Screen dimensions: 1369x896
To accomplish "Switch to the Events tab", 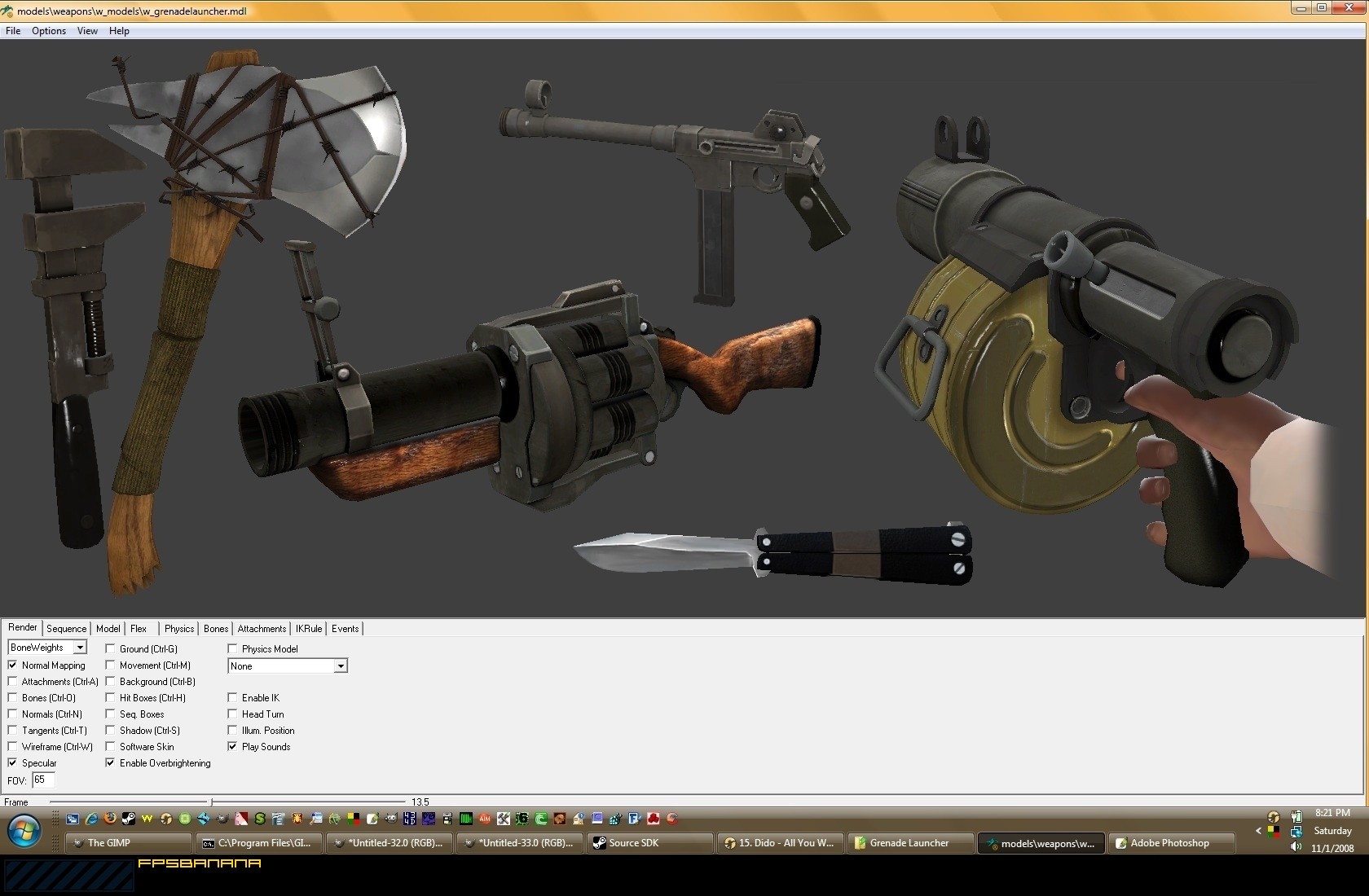I will pos(345,629).
